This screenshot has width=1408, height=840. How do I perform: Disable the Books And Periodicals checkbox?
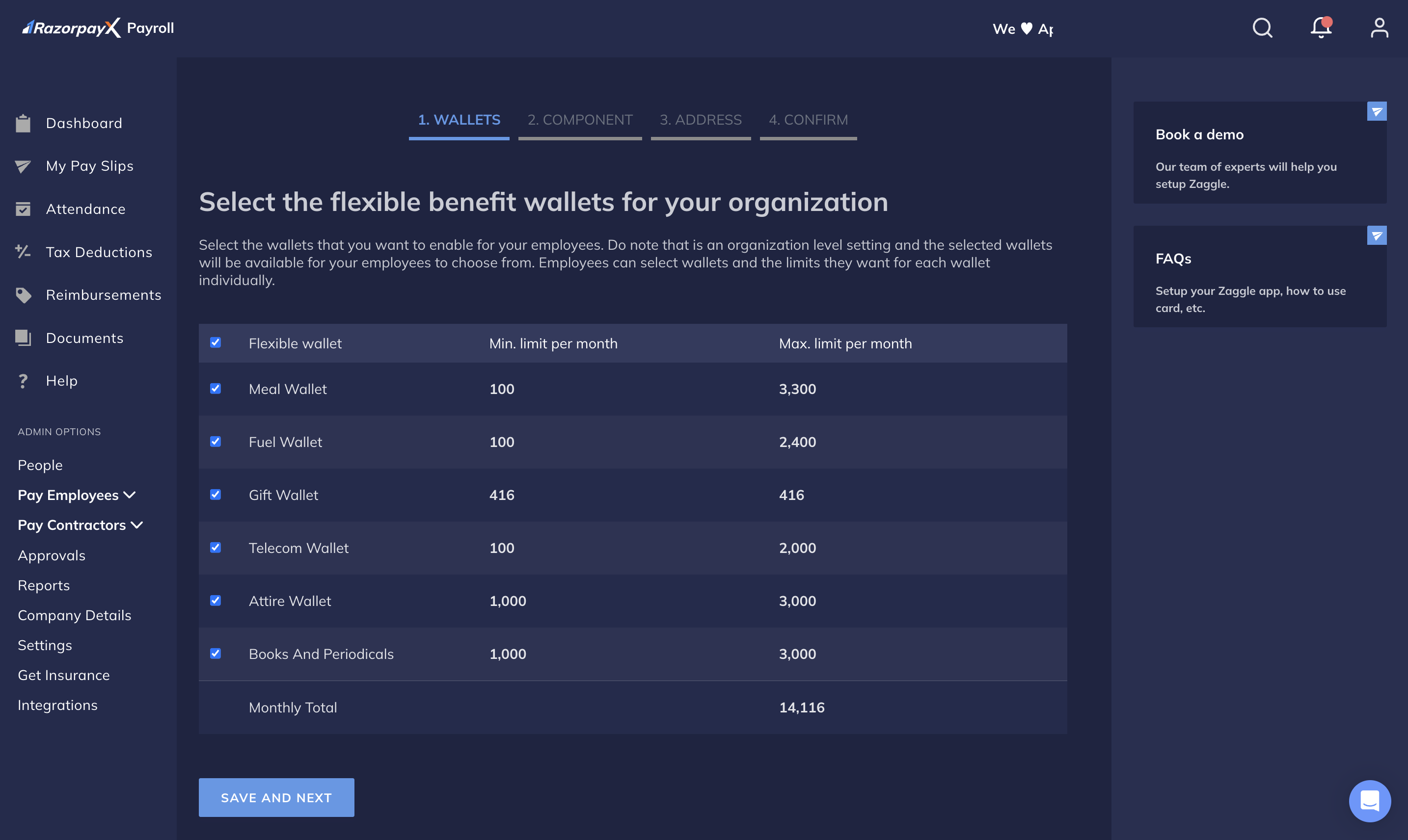tap(215, 653)
